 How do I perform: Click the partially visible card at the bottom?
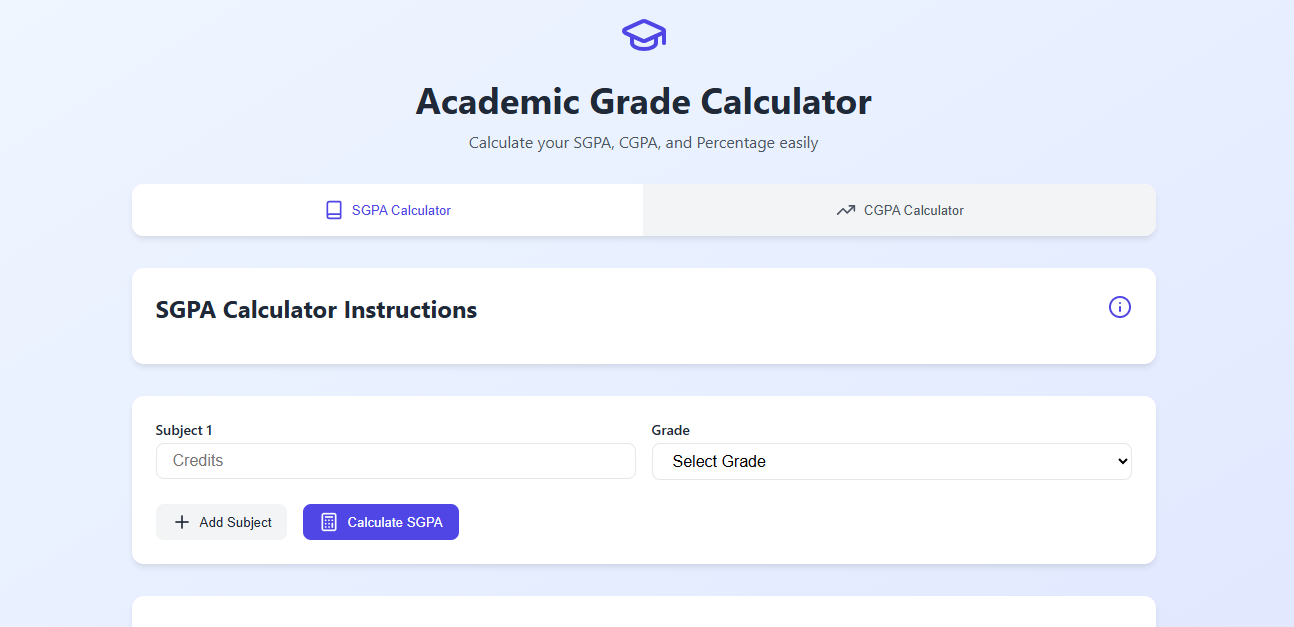(x=643, y=615)
